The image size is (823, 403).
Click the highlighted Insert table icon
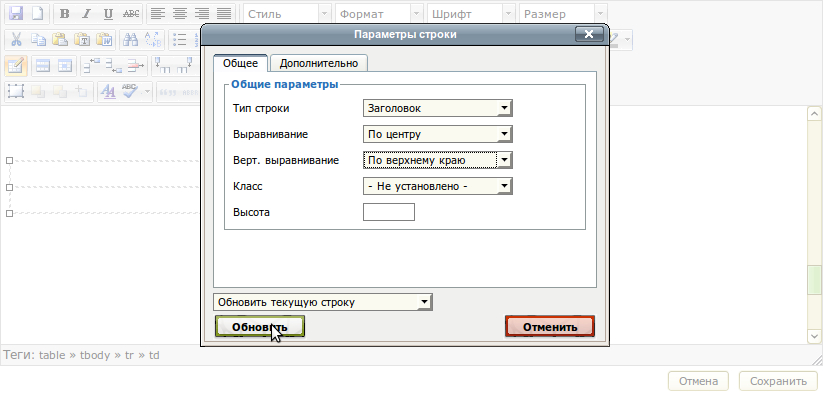pyautogui.click(x=16, y=66)
